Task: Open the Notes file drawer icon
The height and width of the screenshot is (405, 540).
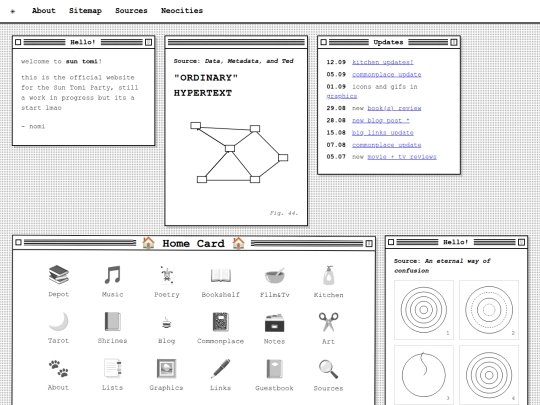Action: (x=274, y=323)
